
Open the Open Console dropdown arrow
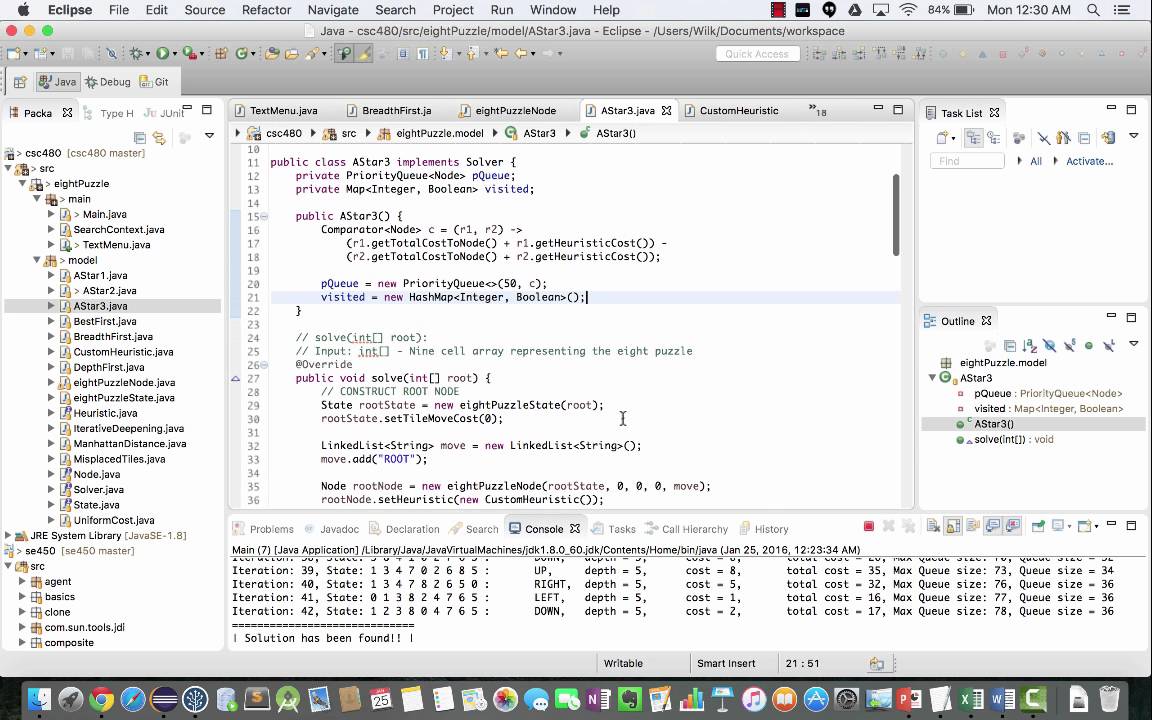(x=1096, y=527)
